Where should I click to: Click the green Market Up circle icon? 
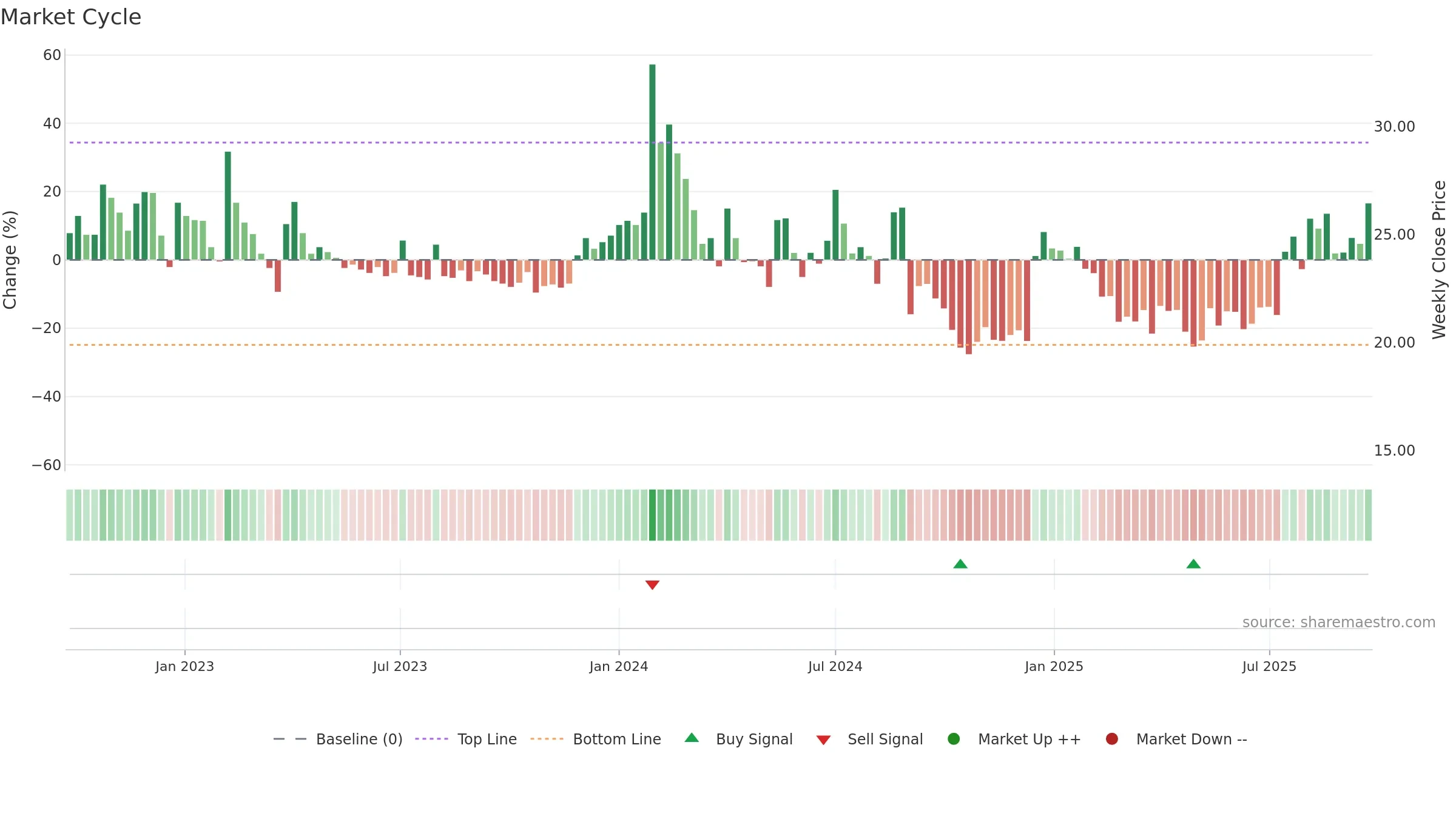(954, 739)
